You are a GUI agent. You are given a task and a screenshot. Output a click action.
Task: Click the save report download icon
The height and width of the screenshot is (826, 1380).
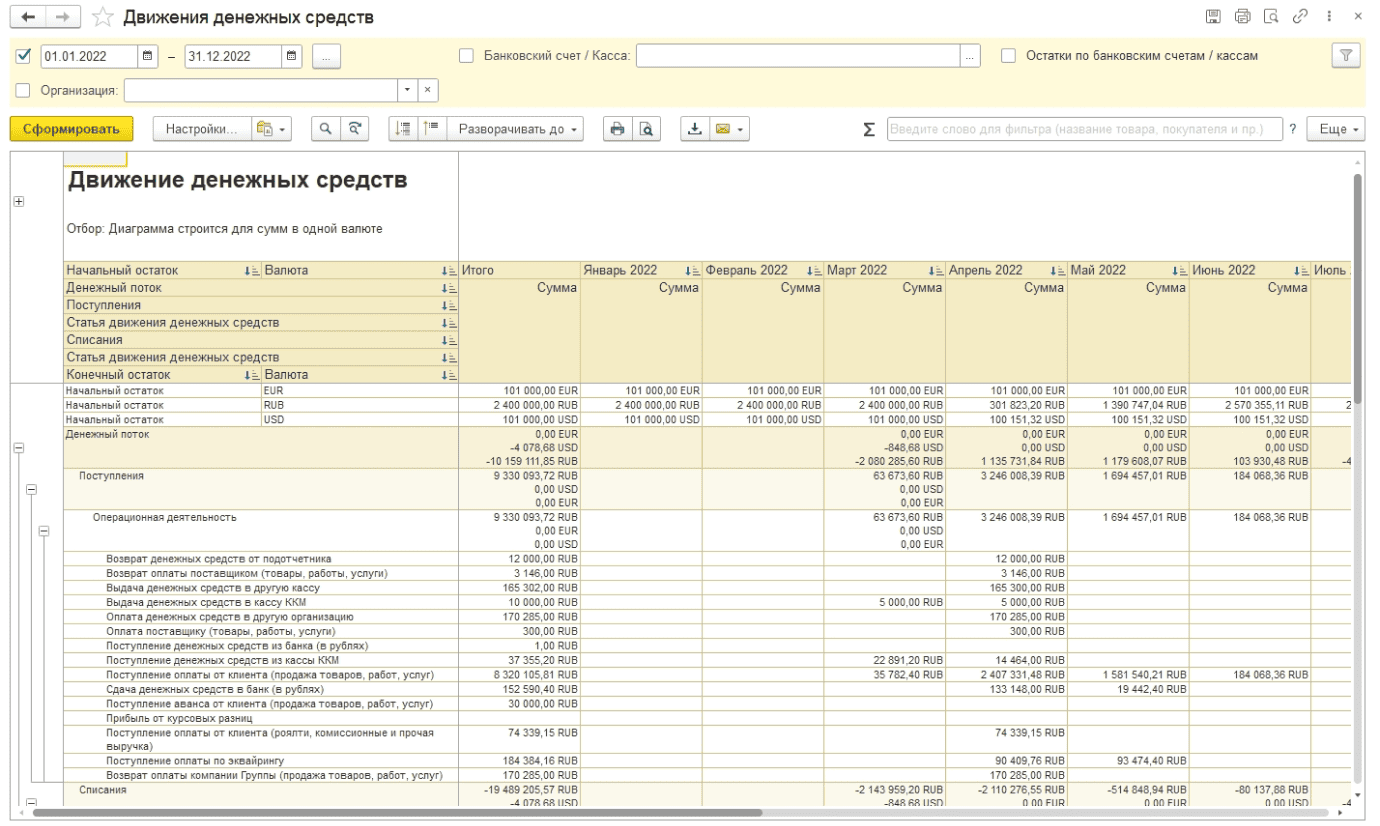[x=695, y=129]
